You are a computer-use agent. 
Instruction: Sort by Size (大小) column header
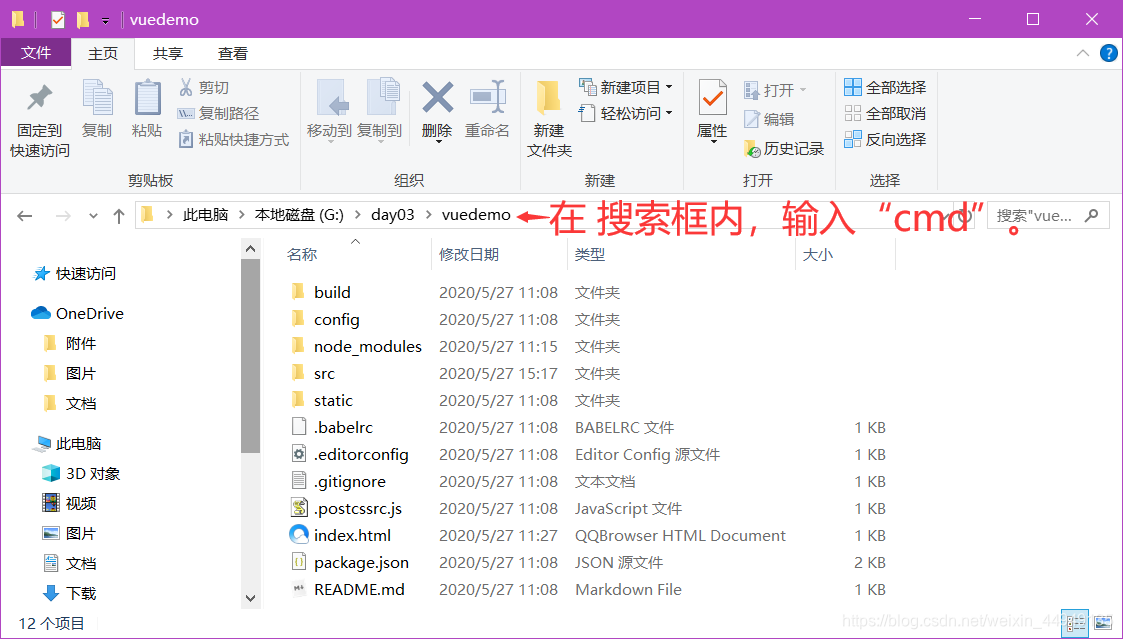818,254
